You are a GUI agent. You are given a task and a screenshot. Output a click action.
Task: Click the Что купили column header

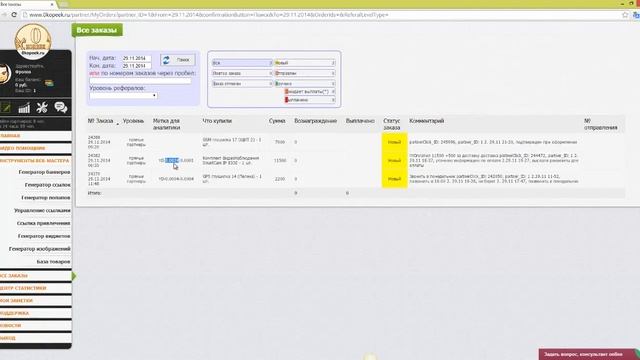217,121
